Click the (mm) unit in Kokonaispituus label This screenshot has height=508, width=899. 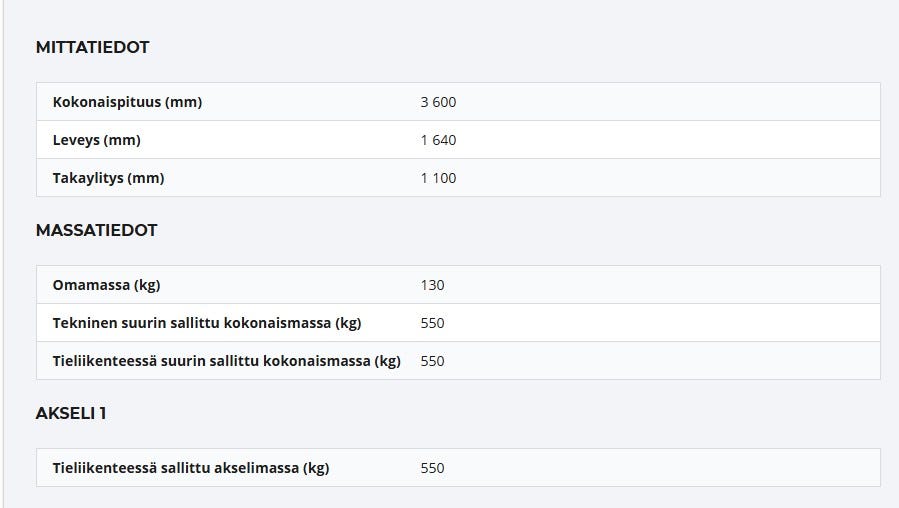[x=183, y=102]
